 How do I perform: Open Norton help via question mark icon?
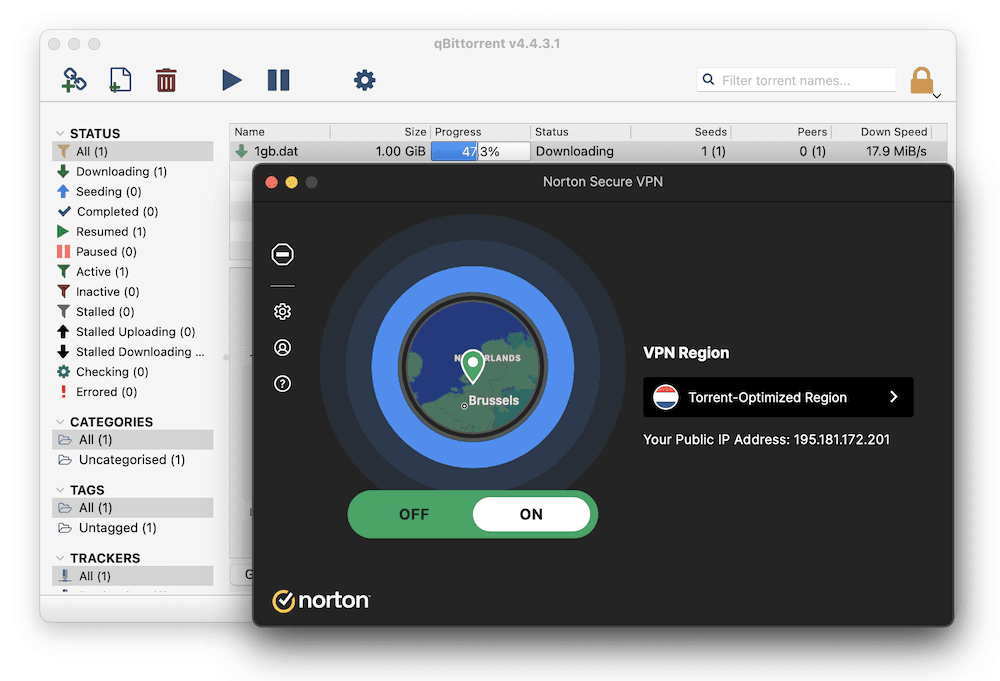[282, 383]
